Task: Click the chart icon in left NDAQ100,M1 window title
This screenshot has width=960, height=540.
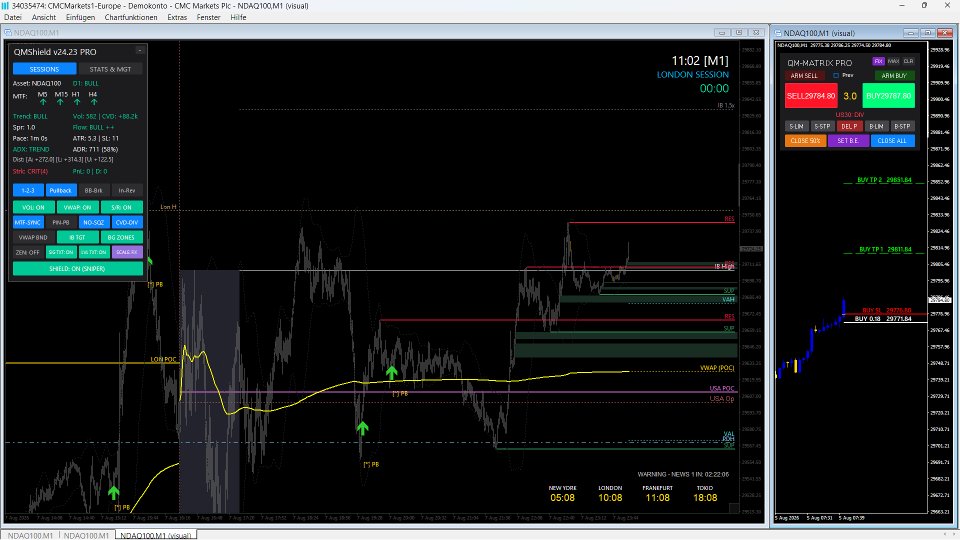Action: point(8,32)
